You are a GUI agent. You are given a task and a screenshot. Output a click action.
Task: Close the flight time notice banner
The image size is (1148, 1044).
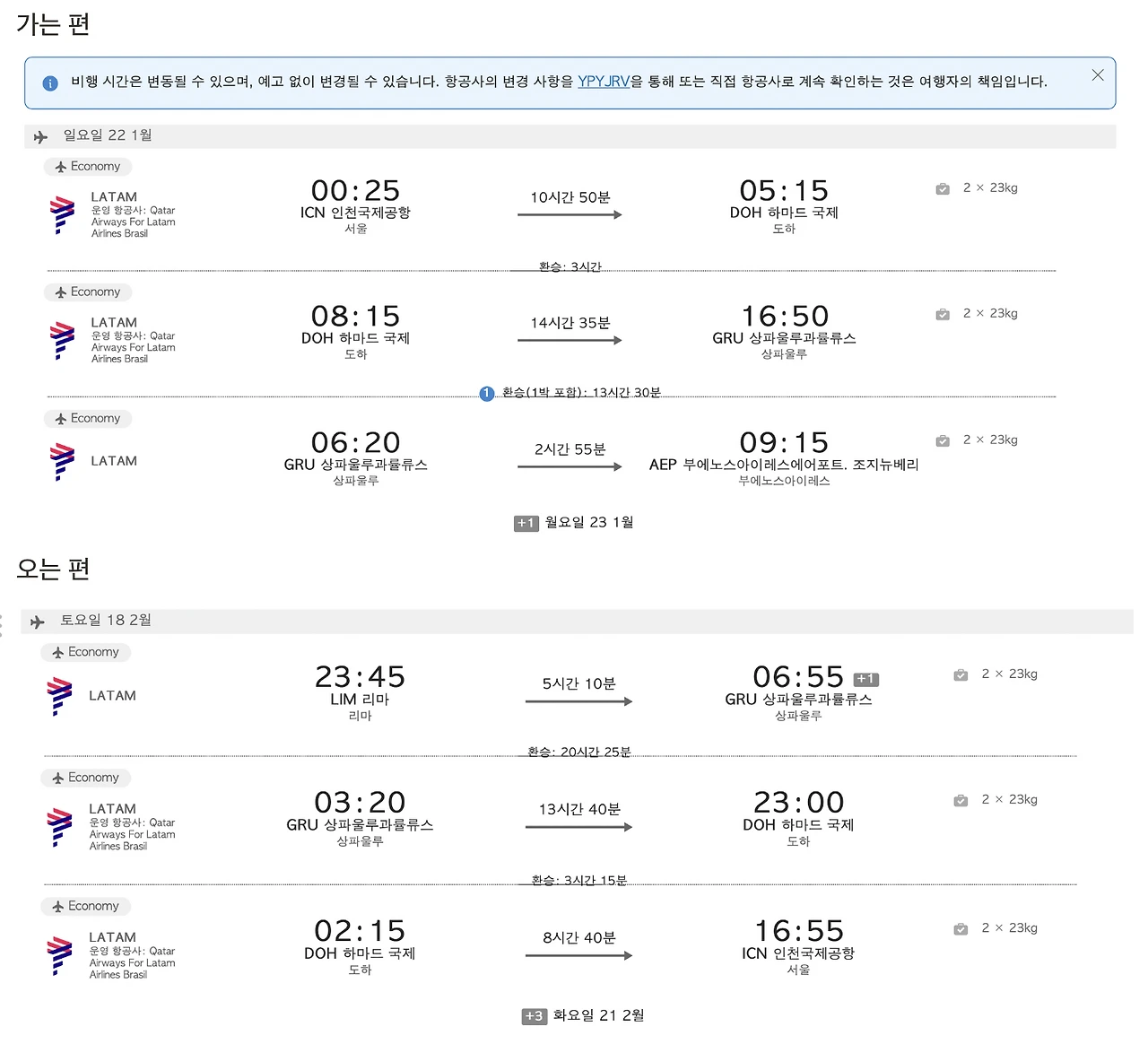pos(1097,75)
